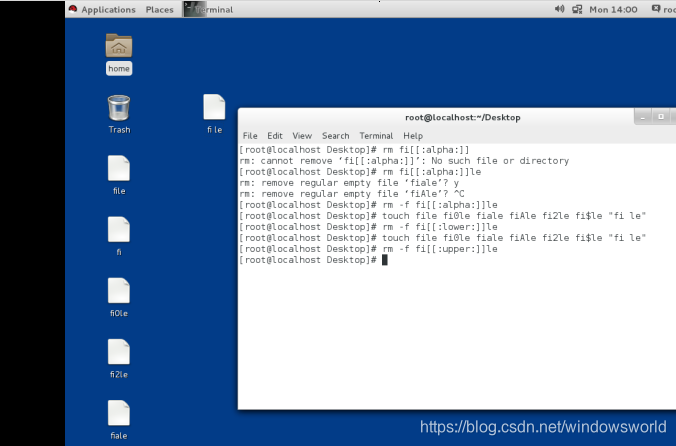Select the fi2le file icon
The height and width of the screenshot is (446, 676).
point(119,359)
